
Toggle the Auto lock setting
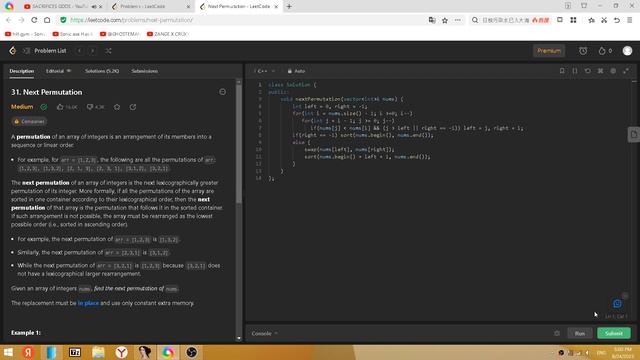pos(296,71)
